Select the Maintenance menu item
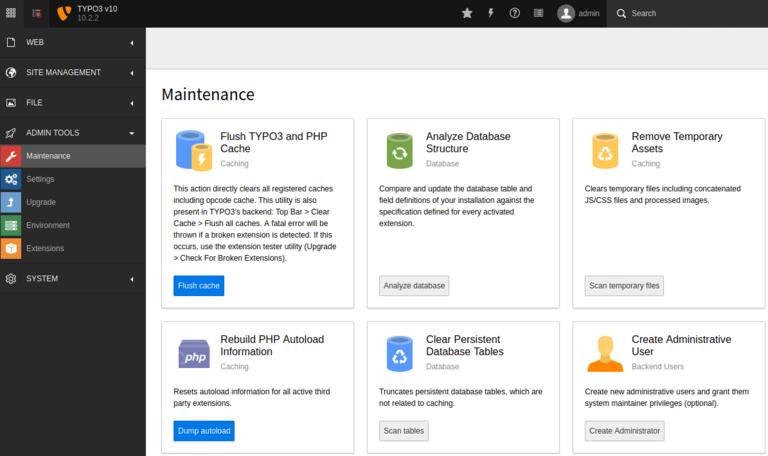The width and height of the screenshot is (768, 456). coord(48,156)
